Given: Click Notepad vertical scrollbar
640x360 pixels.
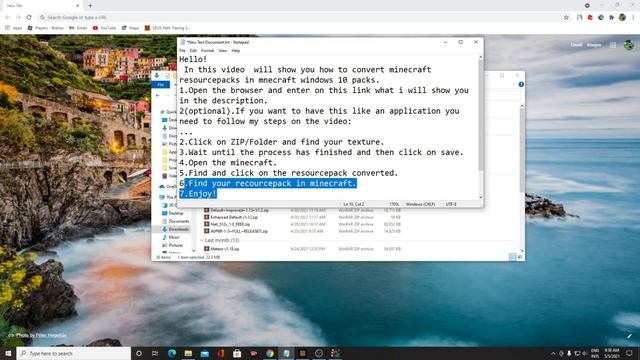Looking at the screenshot, I should coord(480,115).
